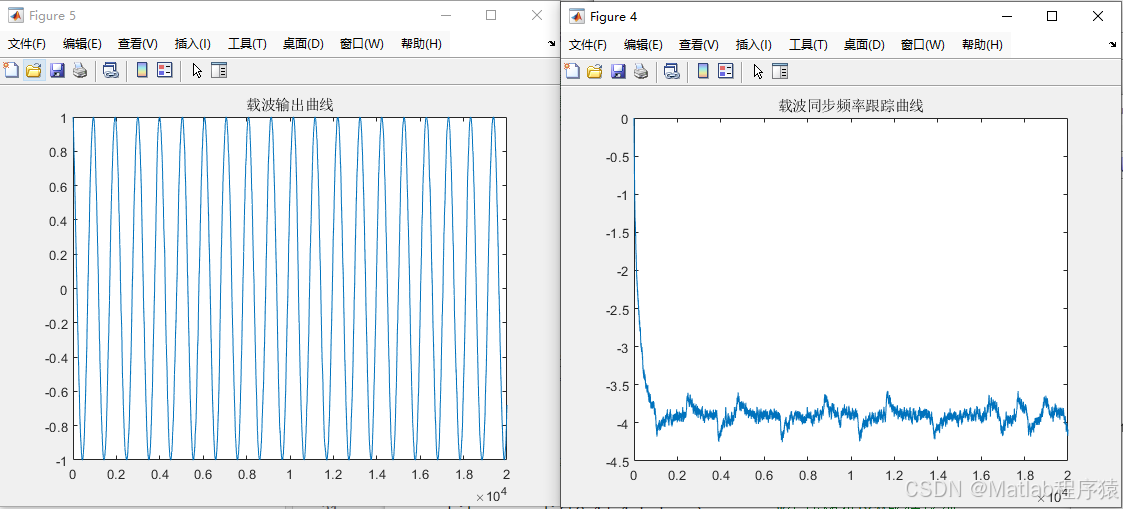Click plot title 载波输出曲线 in Figure 5
Screen dimensions: 1123x509
coord(290,105)
